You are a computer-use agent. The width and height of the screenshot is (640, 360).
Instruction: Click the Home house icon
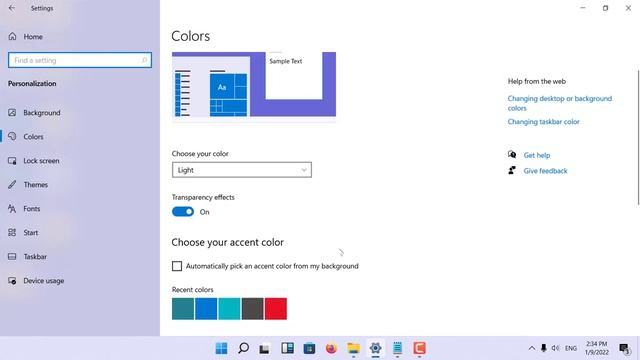pos(12,36)
